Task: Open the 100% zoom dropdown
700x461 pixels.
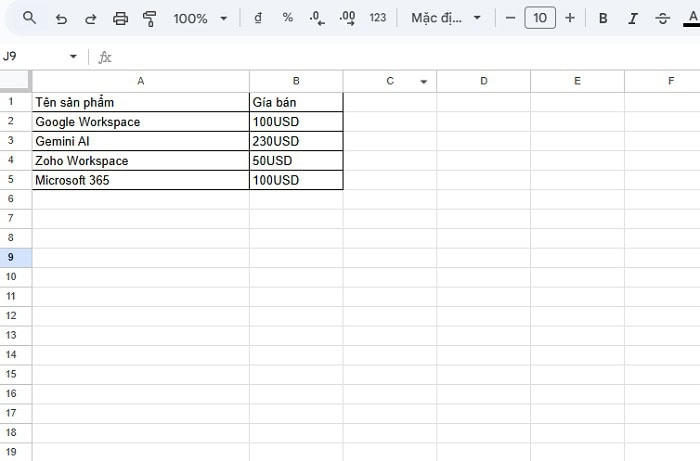Action: (200, 18)
